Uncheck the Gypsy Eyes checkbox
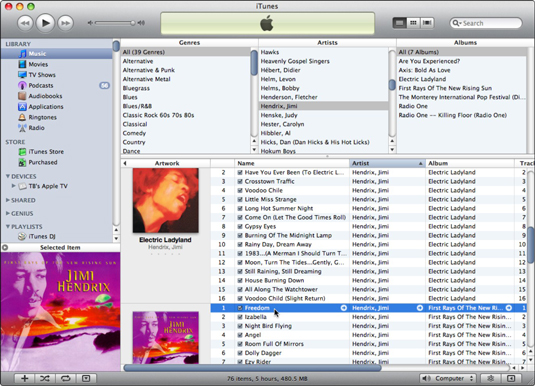Image resolution: width=535 pixels, height=386 pixels. click(x=240, y=226)
